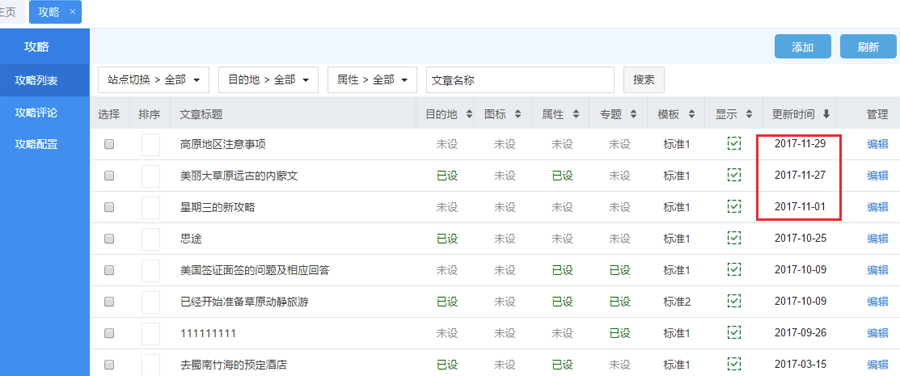900x376 pixels.
Task: Click the 添加 button
Action: click(802, 46)
